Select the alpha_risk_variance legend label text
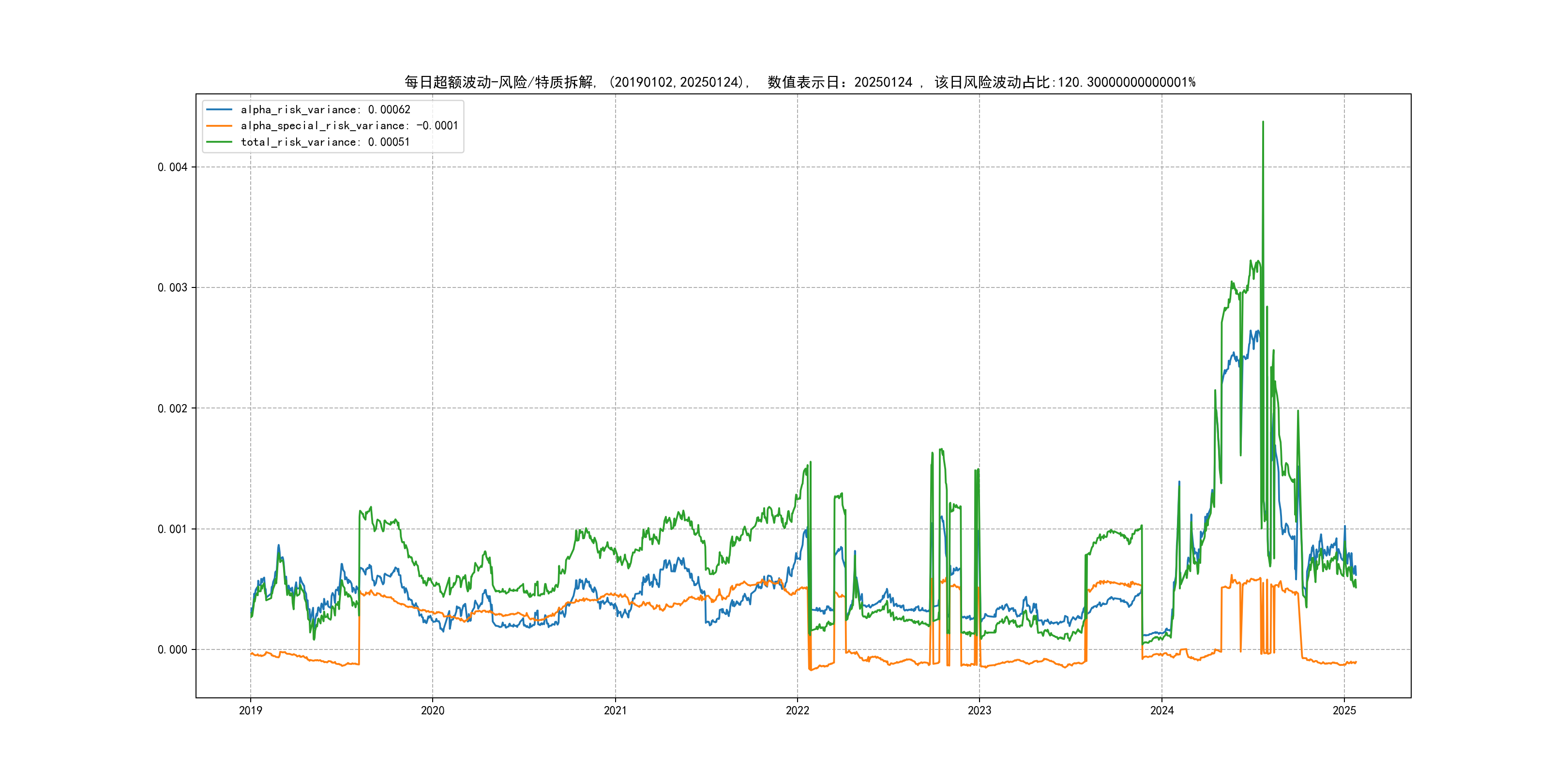 [325, 109]
